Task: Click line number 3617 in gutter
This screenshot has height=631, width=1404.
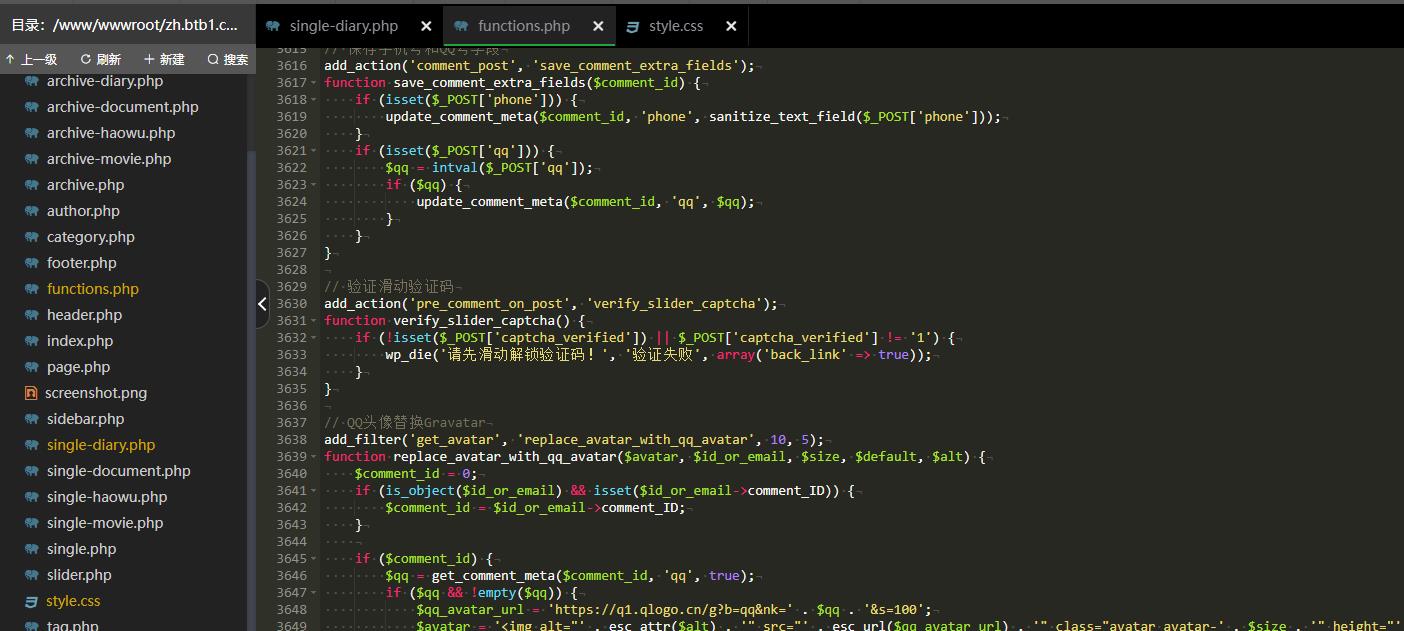Action: pos(291,82)
